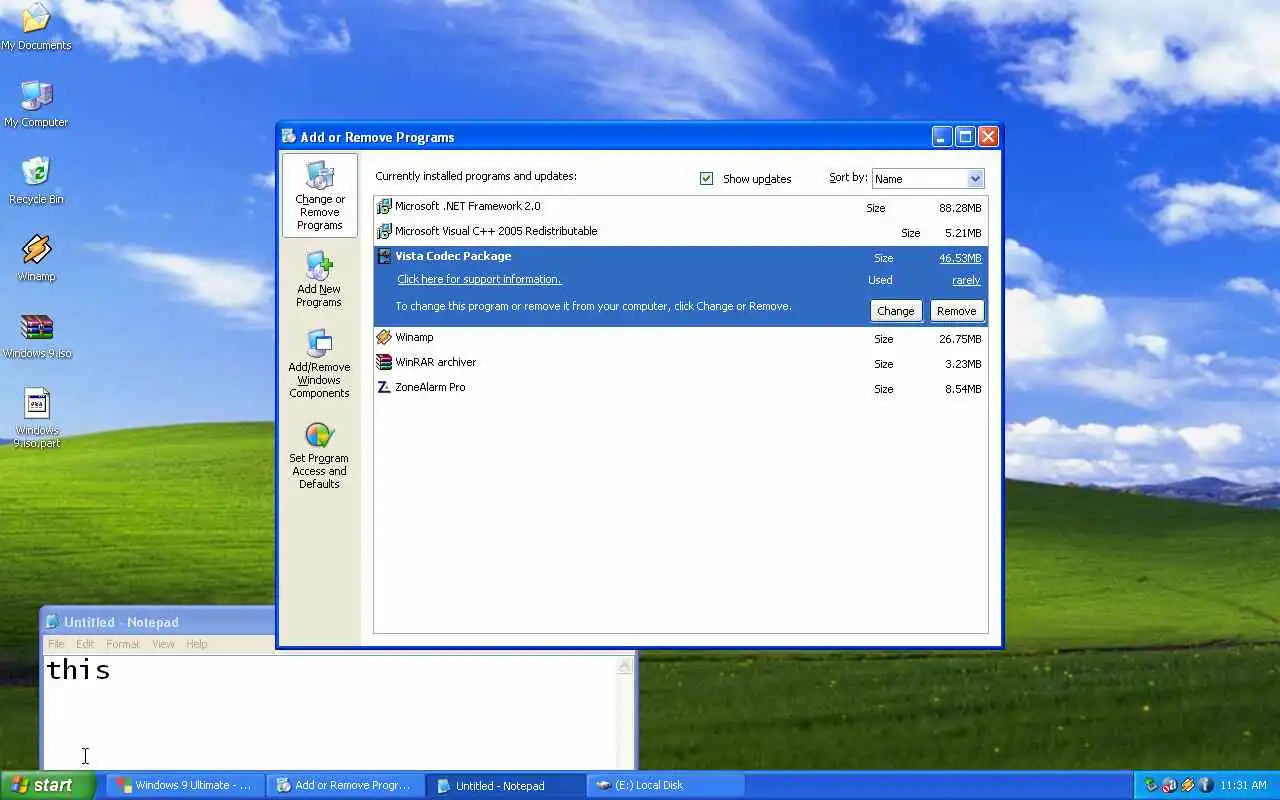Open Notepad View menu
Viewport: 1280px width, 800px height.
163,644
